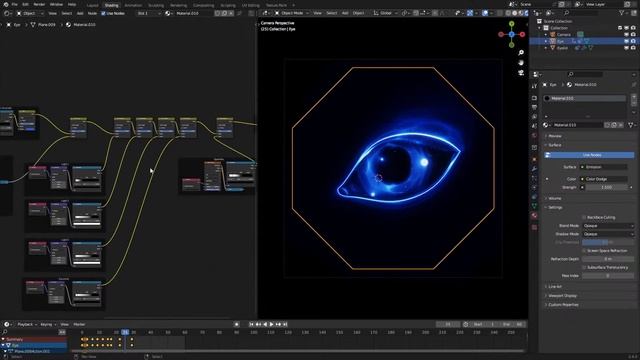640x360 pixels.
Task: Toggle viewport gizmos
Action: coord(470,13)
